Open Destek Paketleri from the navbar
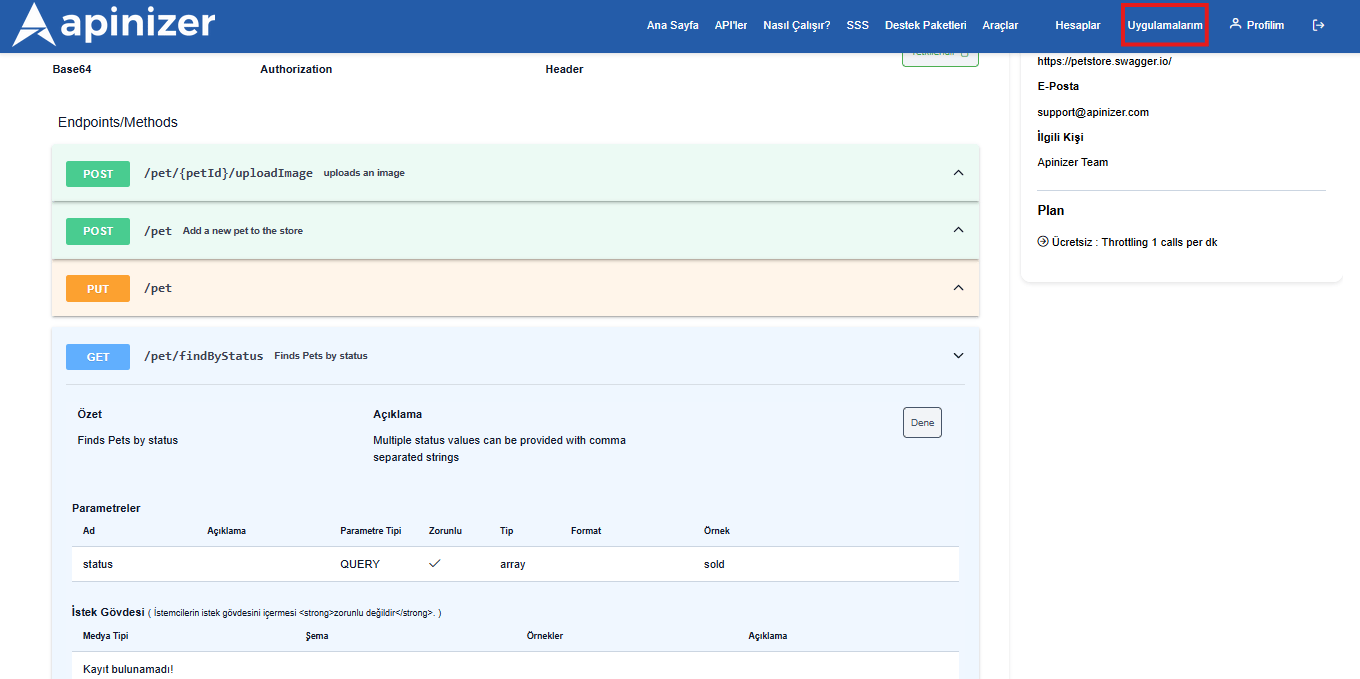 (926, 25)
